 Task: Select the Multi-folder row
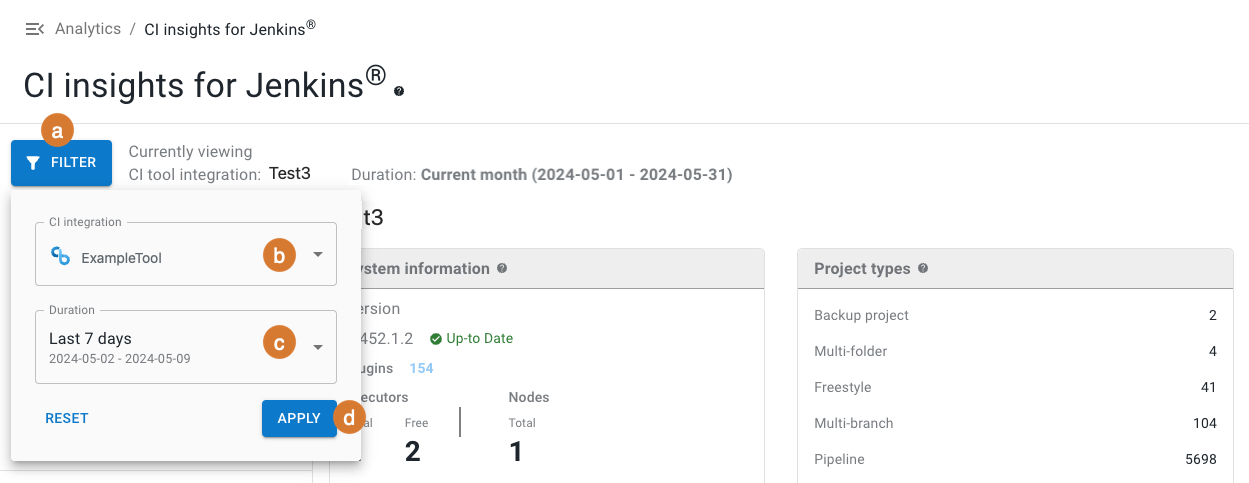pyautogui.click(x=1015, y=351)
